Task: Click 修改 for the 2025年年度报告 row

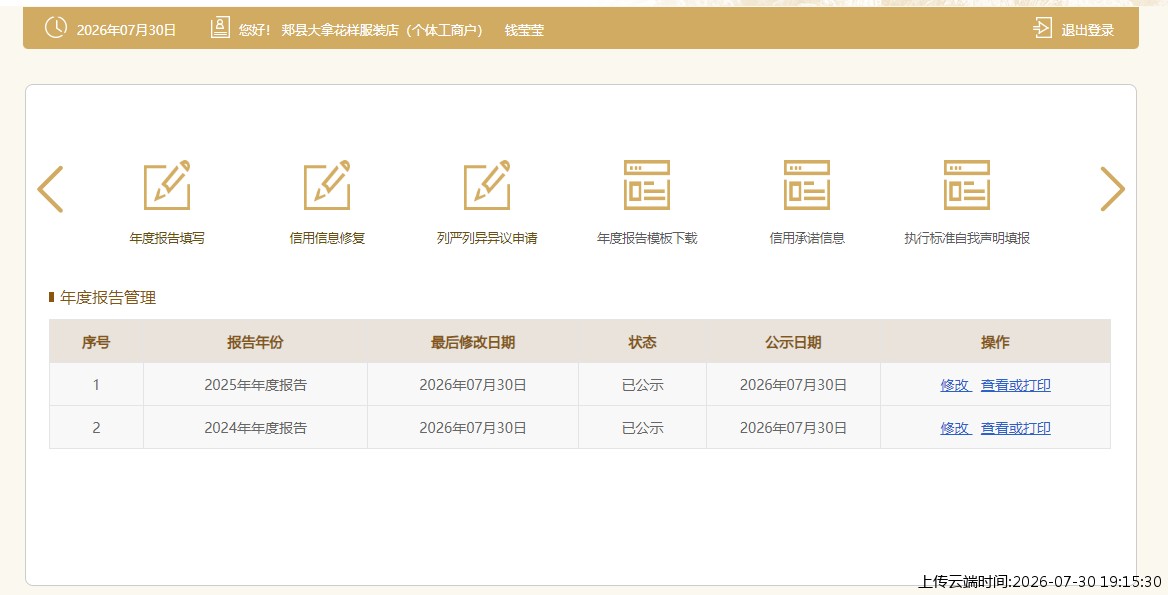Action: click(956, 385)
